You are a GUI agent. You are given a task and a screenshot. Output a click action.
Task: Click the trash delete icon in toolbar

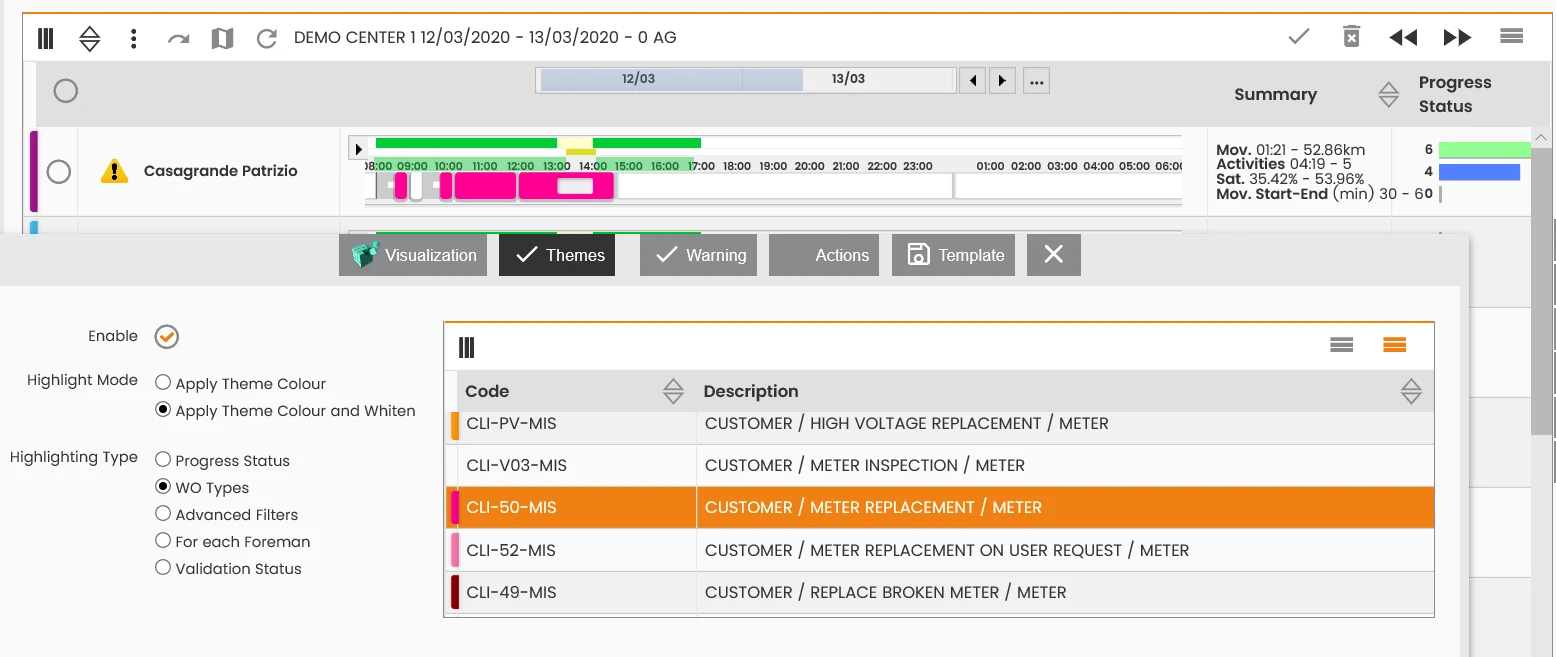[1351, 37]
